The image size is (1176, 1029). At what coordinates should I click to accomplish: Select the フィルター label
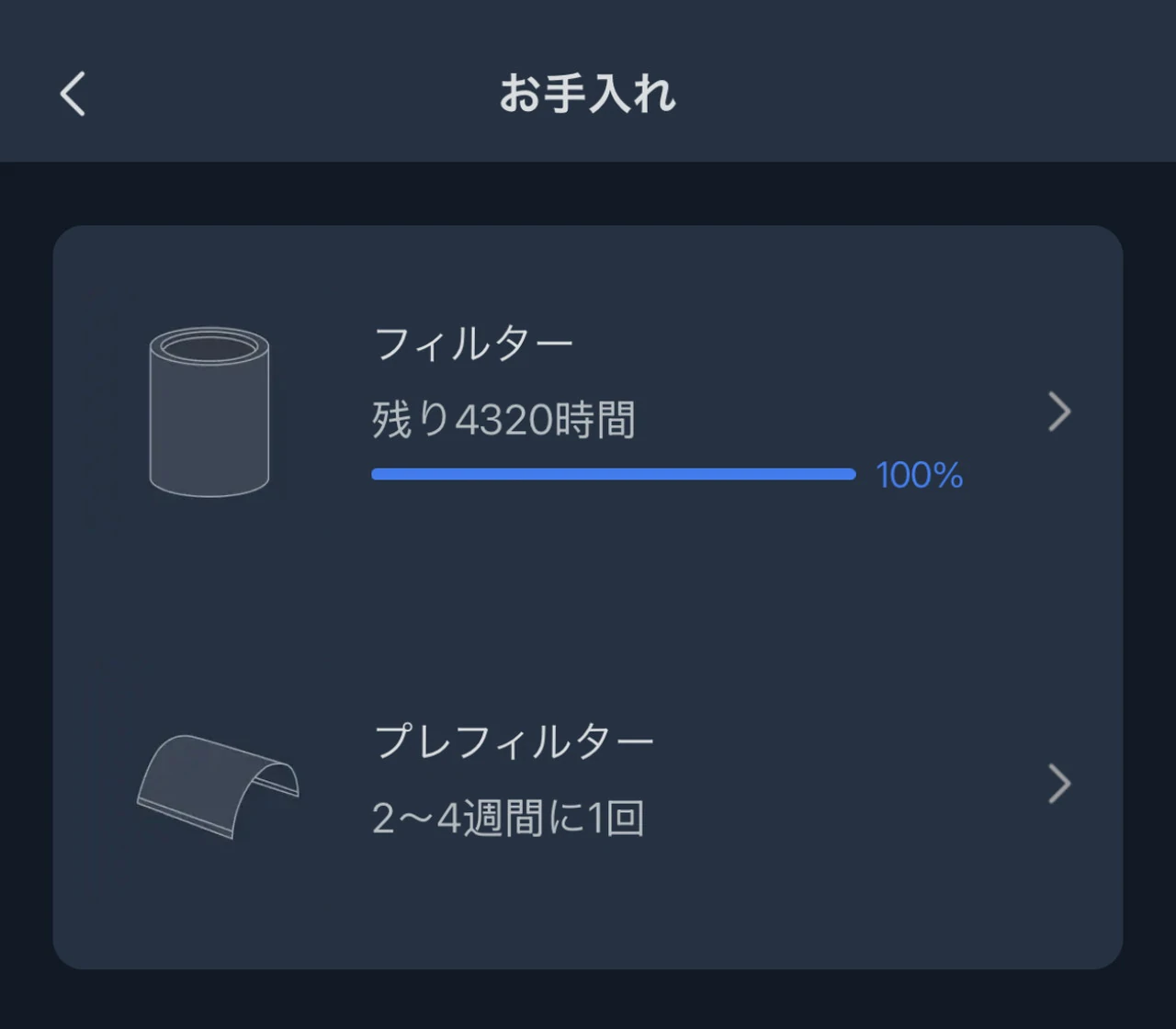click(x=473, y=345)
